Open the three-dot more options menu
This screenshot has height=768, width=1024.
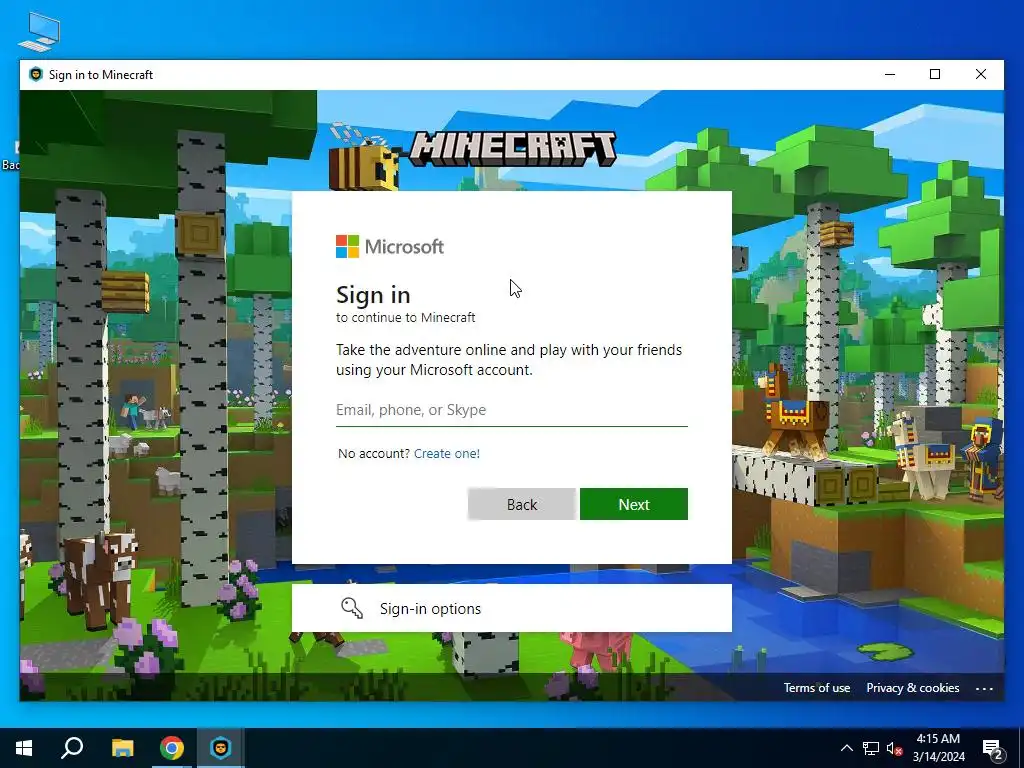pyautogui.click(x=984, y=688)
